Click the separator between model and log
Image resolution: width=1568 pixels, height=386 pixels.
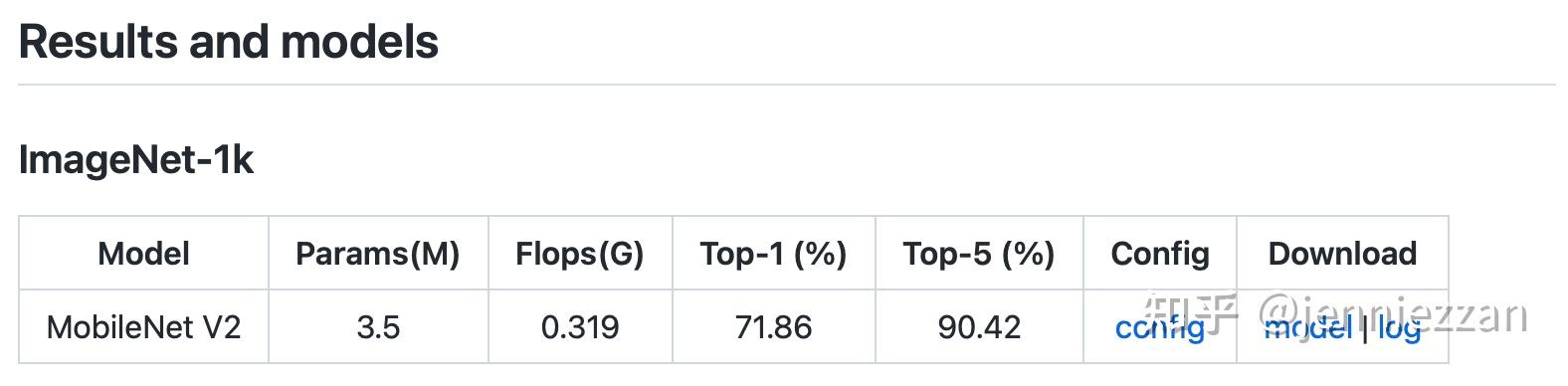pos(1364,328)
